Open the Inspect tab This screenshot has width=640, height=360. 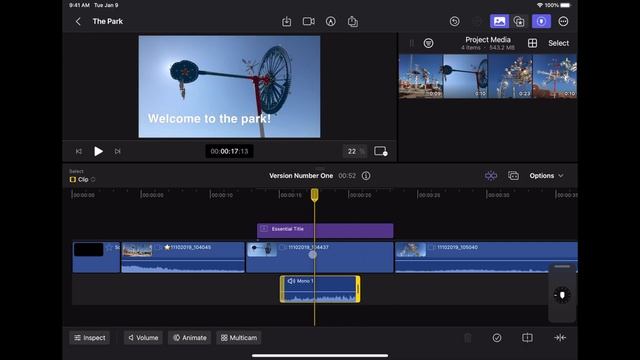90,338
